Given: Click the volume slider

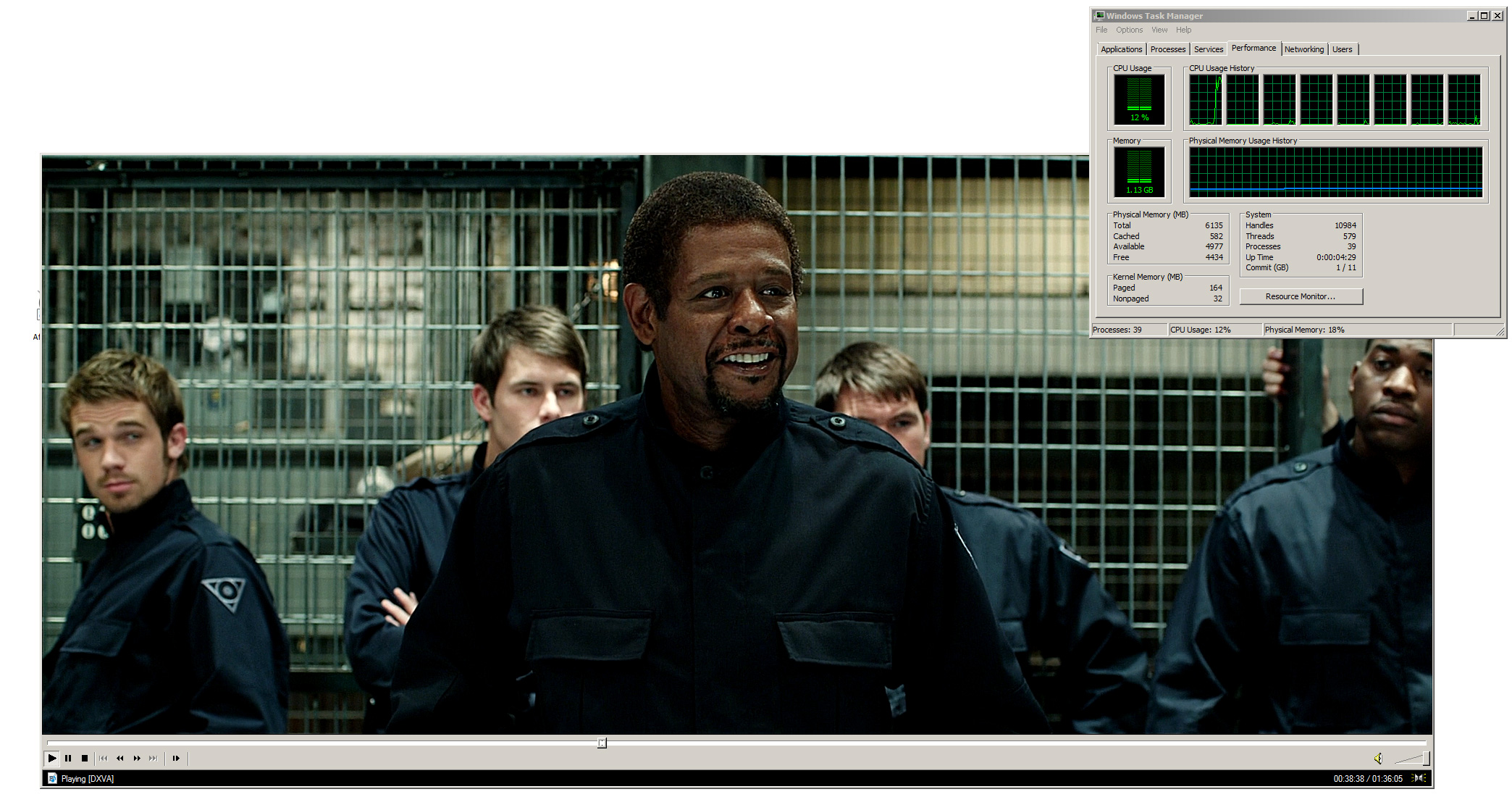Looking at the screenshot, I should (1412, 759).
